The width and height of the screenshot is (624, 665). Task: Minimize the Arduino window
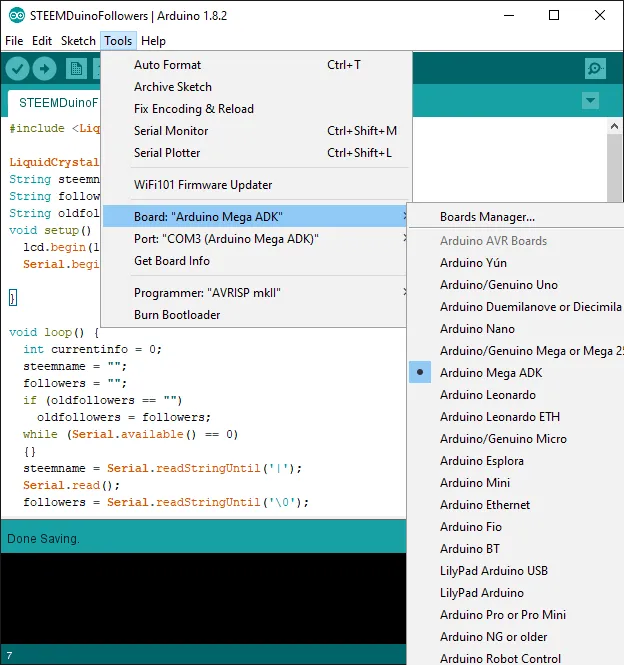point(509,16)
